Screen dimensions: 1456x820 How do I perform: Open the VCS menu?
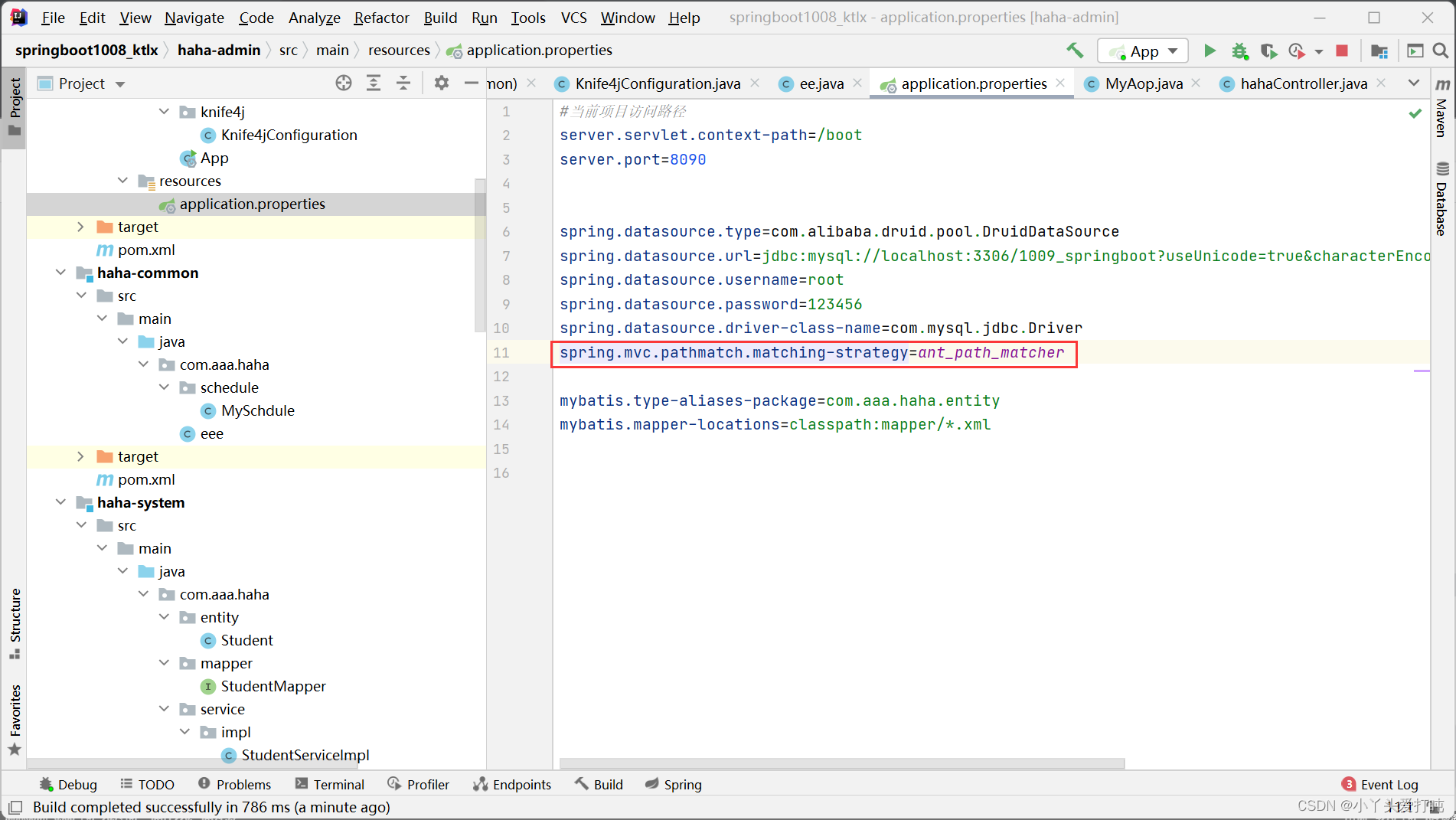573,17
